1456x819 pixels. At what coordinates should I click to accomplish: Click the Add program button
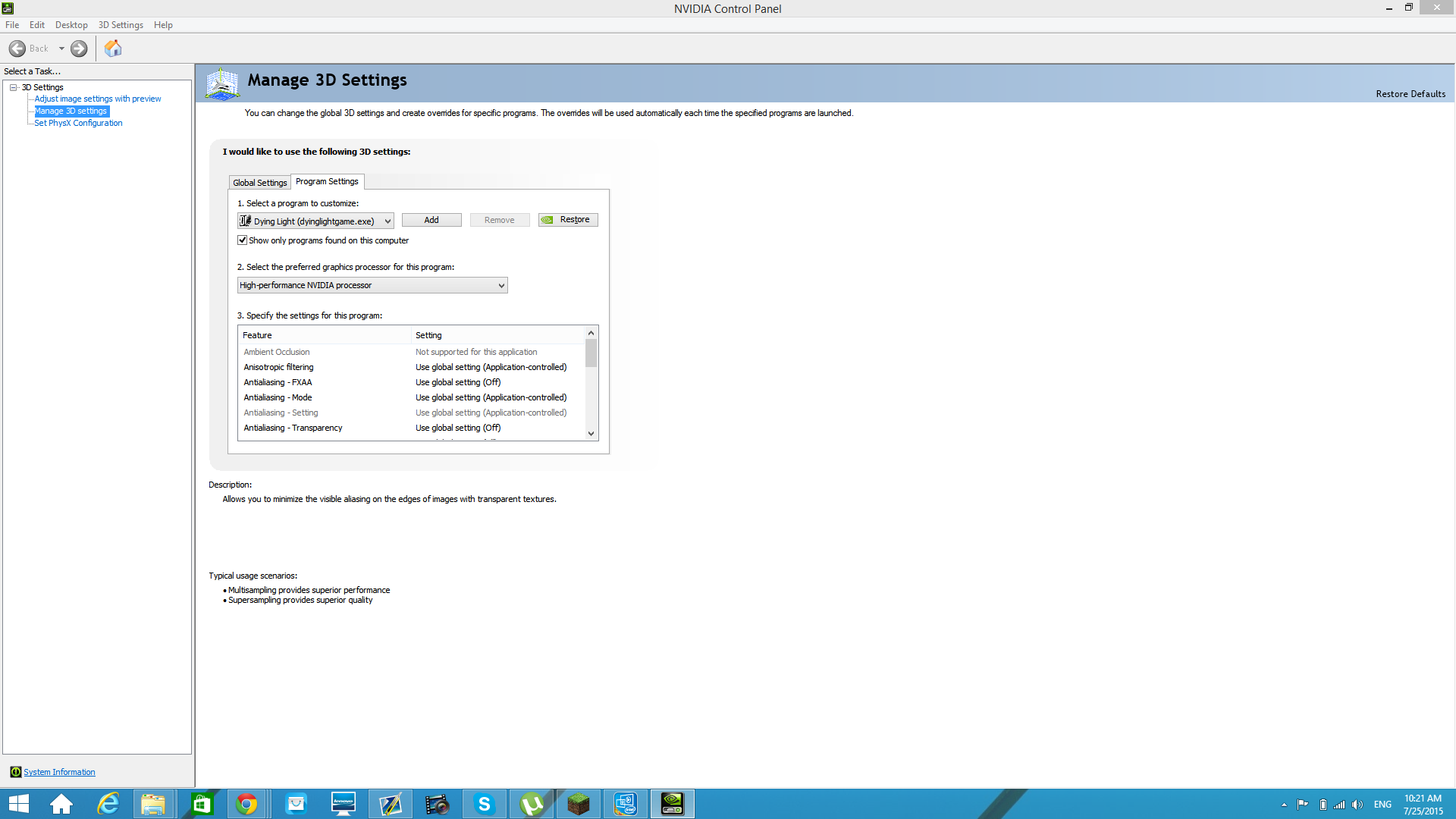pyautogui.click(x=431, y=220)
